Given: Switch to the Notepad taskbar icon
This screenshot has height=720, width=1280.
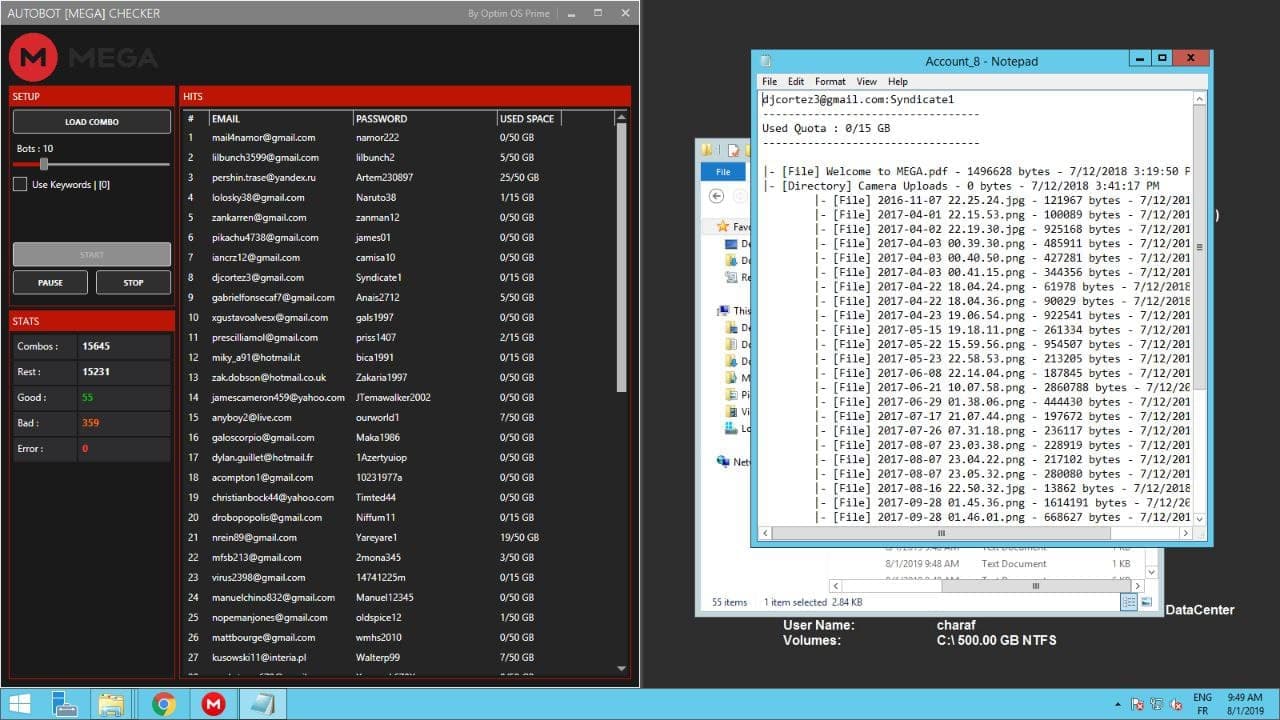Looking at the screenshot, I should pos(262,704).
